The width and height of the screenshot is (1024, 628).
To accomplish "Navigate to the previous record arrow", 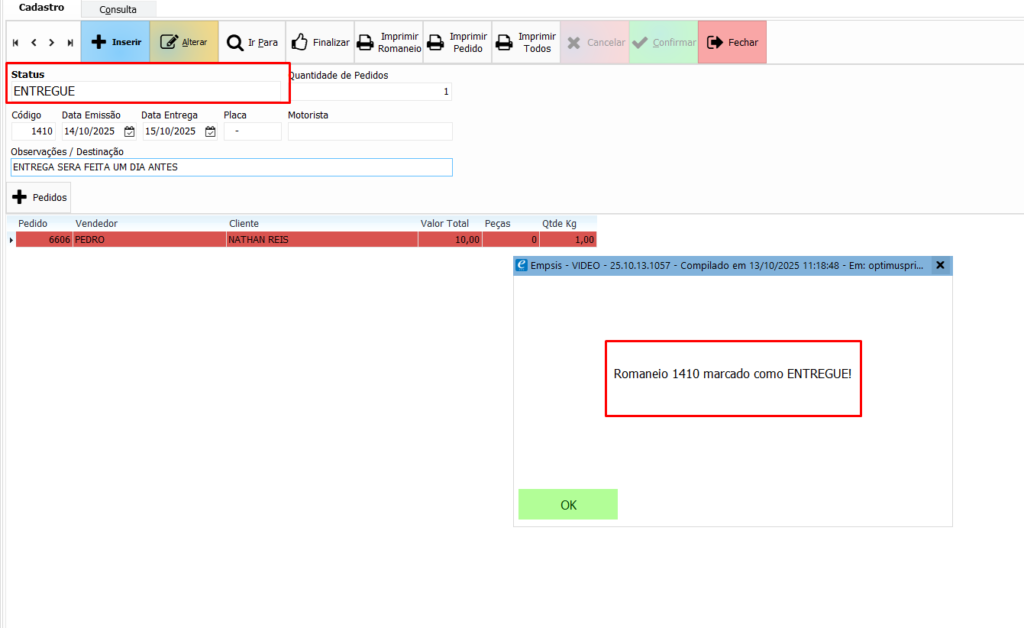I will tap(34, 43).
